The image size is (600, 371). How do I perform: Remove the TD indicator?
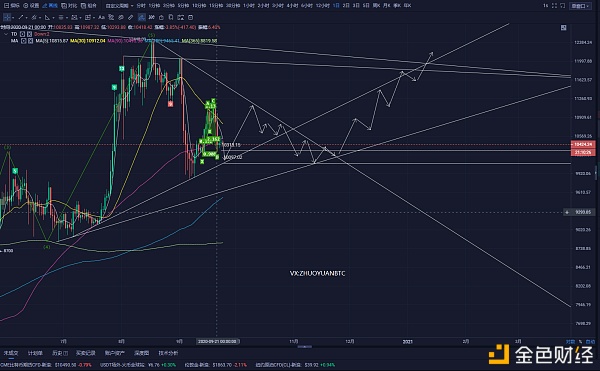coord(29,34)
